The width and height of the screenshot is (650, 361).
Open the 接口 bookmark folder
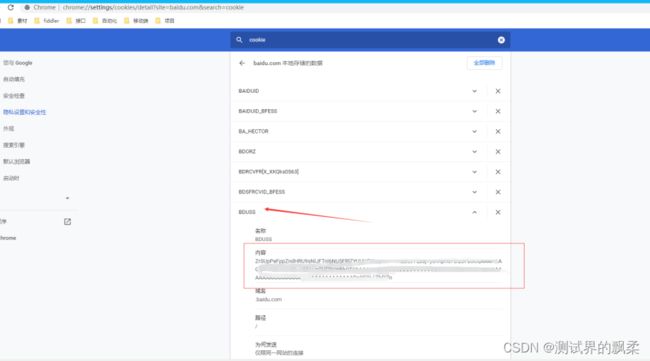pos(76,21)
